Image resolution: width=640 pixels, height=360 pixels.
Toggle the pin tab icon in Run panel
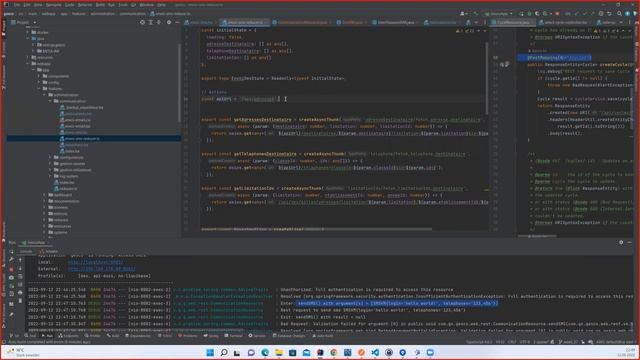(11, 314)
